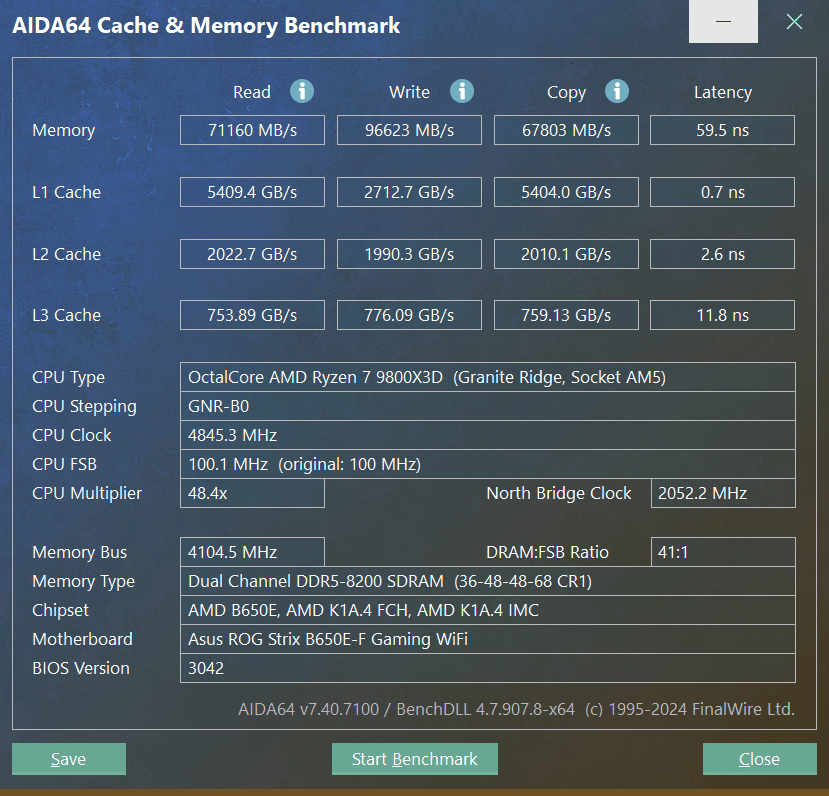
Task: Click the CPU Clock value 4845.3 MHz
Action: [x=487, y=435]
